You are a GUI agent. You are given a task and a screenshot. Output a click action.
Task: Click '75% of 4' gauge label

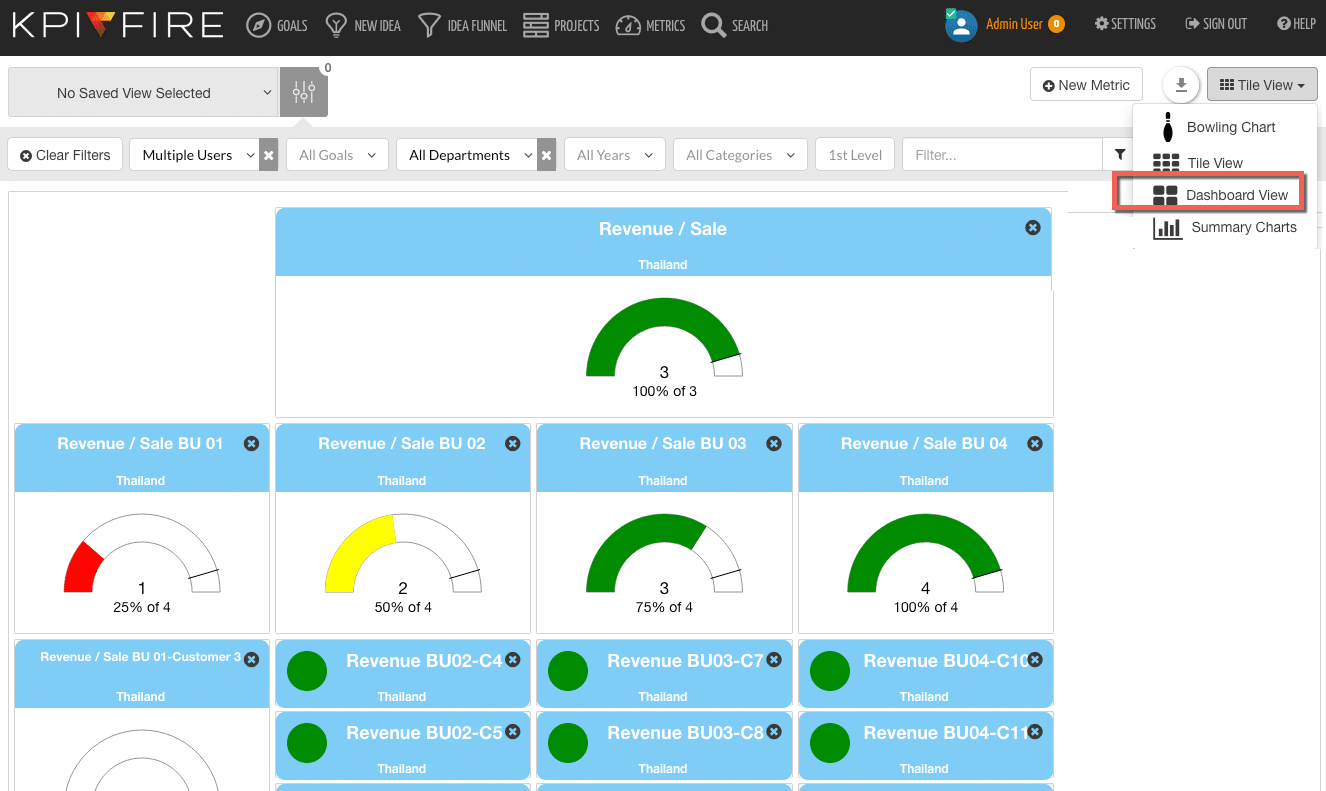pyautogui.click(x=664, y=607)
